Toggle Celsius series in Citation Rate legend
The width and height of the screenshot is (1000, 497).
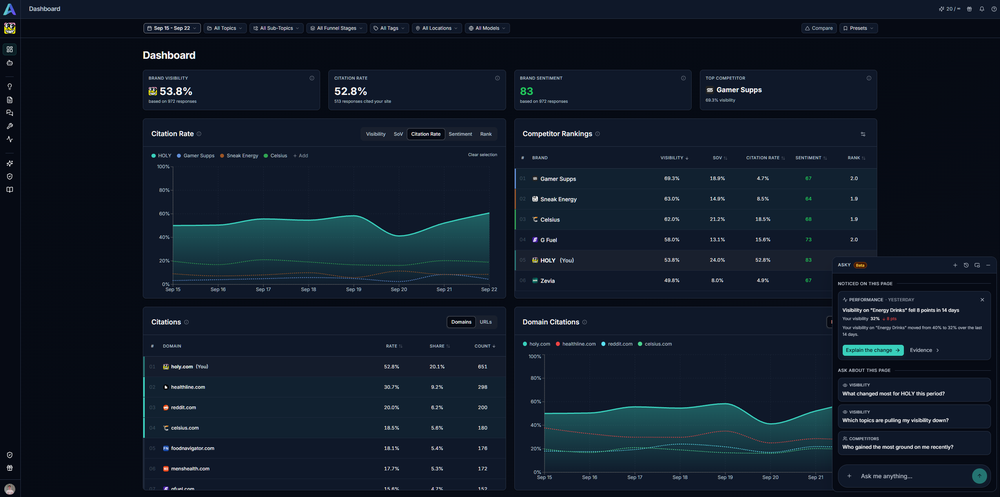click(x=275, y=155)
